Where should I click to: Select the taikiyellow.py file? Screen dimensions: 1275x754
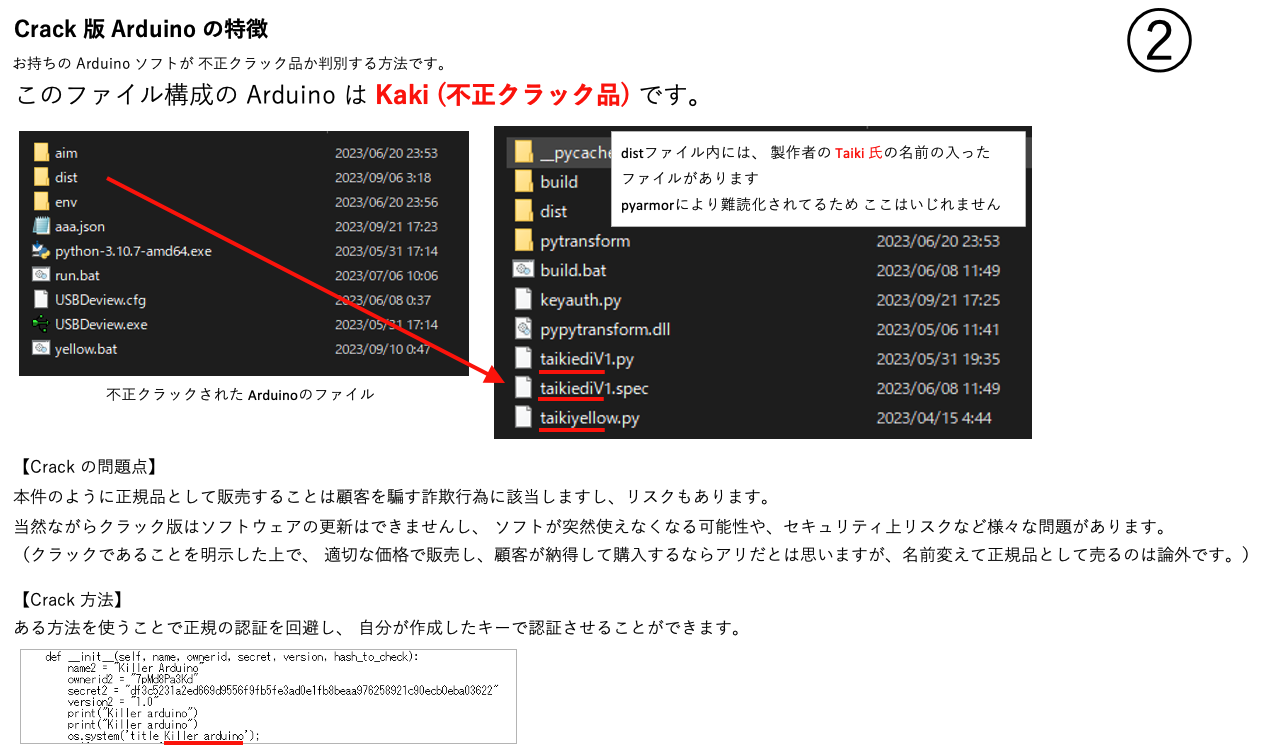[x=589, y=418]
